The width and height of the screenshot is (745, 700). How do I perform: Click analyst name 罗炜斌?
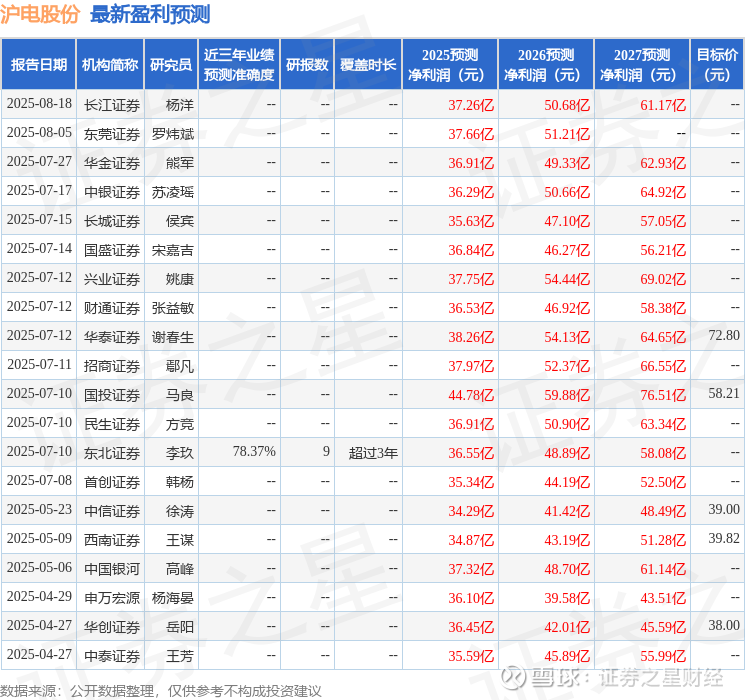pos(172,134)
